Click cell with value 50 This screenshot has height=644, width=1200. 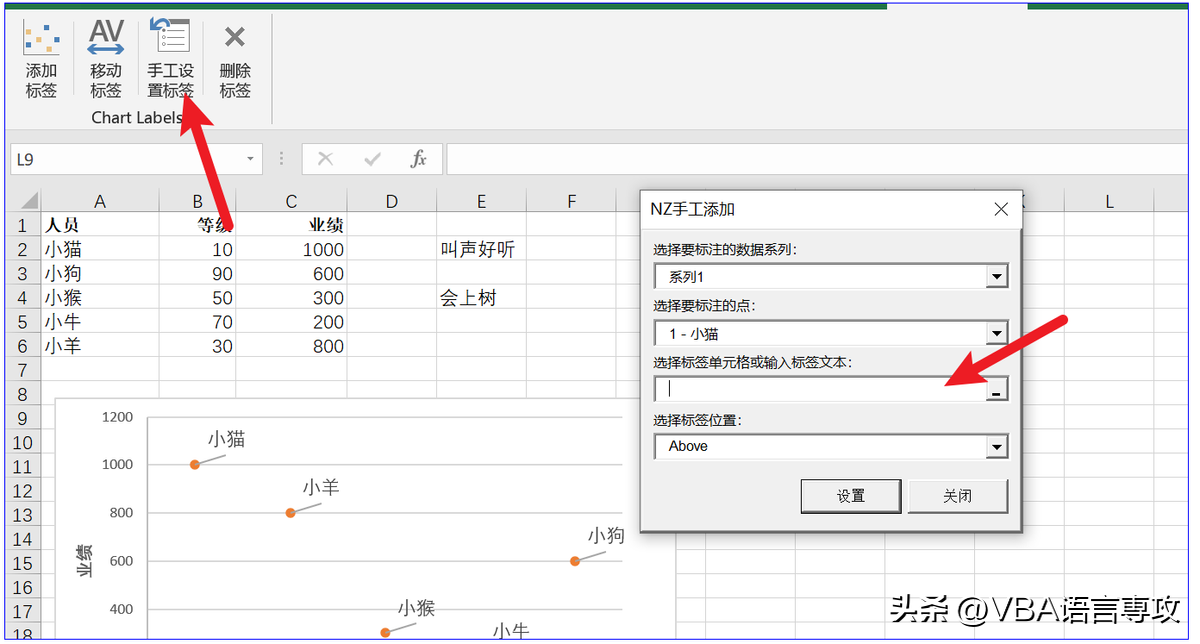[197, 298]
